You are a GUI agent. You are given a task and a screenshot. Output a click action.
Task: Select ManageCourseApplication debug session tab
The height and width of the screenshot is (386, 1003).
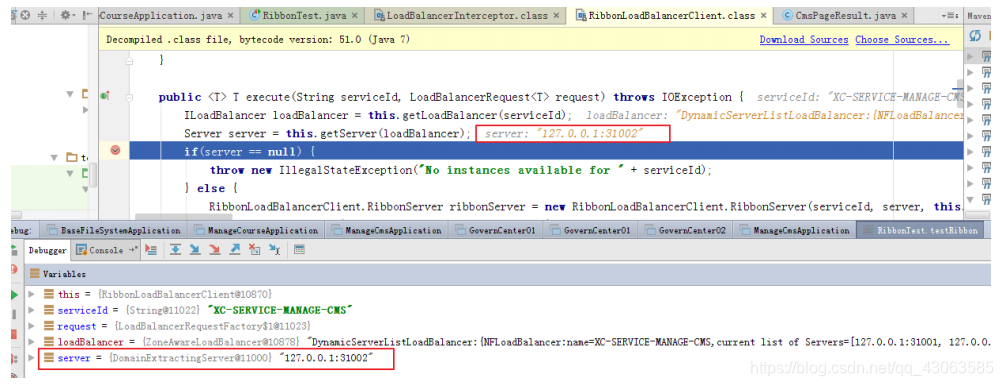click(x=256, y=230)
